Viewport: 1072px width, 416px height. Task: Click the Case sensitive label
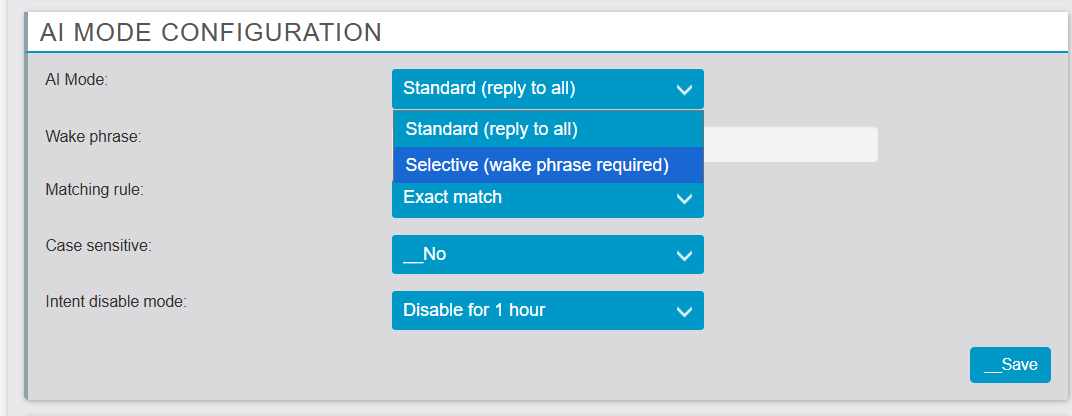click(x=99, y=244)
